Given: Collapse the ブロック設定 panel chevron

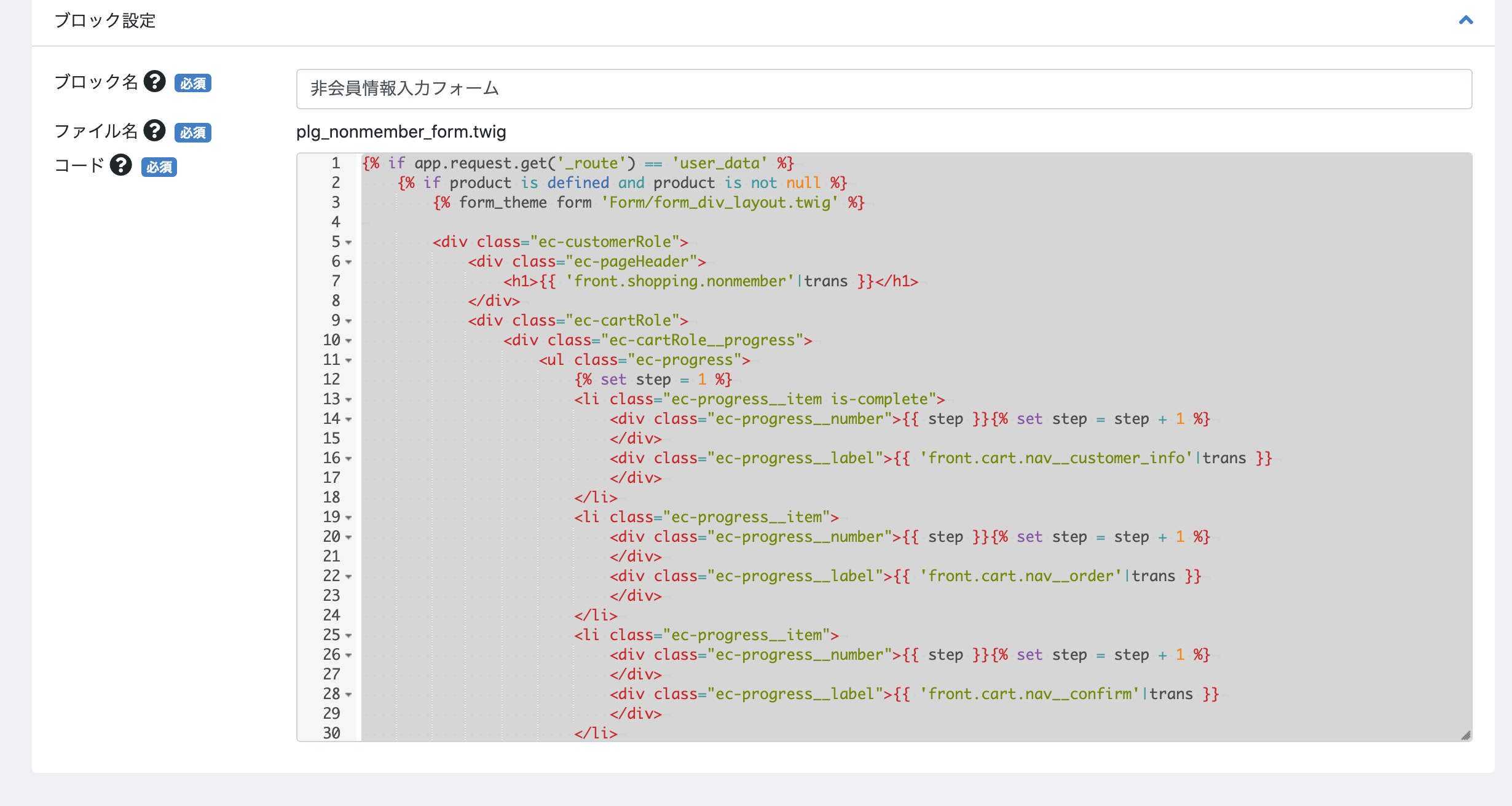Looking at the screenshot, I should point(1466,20).
